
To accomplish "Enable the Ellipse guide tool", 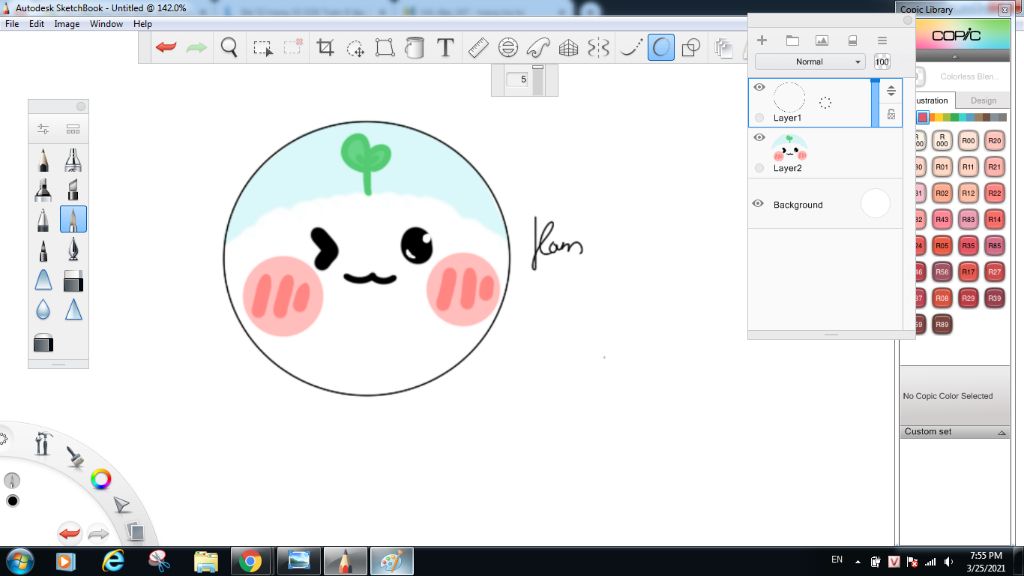I will 508,47.
